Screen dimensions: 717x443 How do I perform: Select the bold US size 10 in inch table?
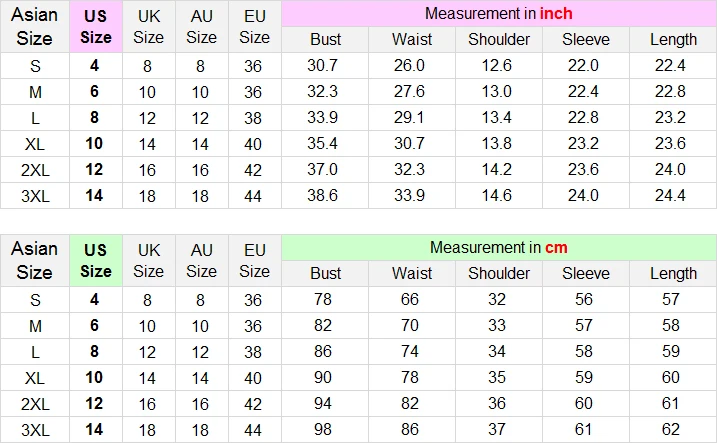(x=94, y=144)
